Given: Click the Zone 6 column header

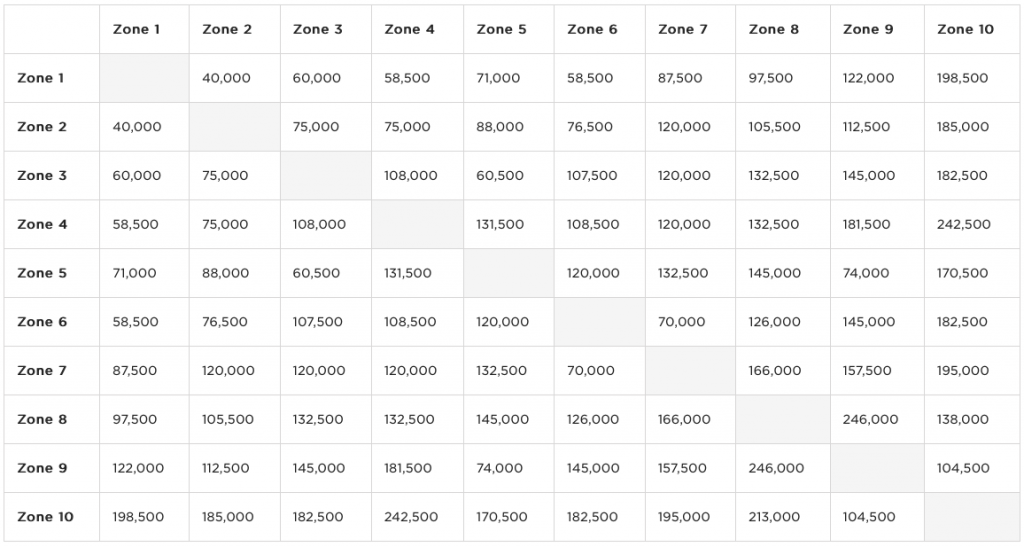Looking at the screenshot, I should (592, 29).
